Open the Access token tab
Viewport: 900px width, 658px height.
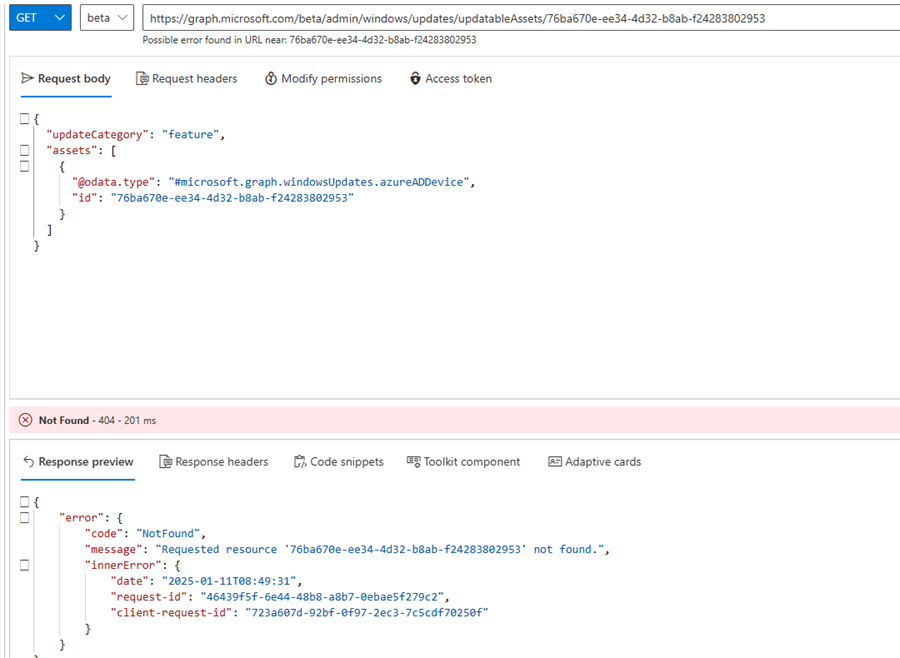click(x=451, y=79)
